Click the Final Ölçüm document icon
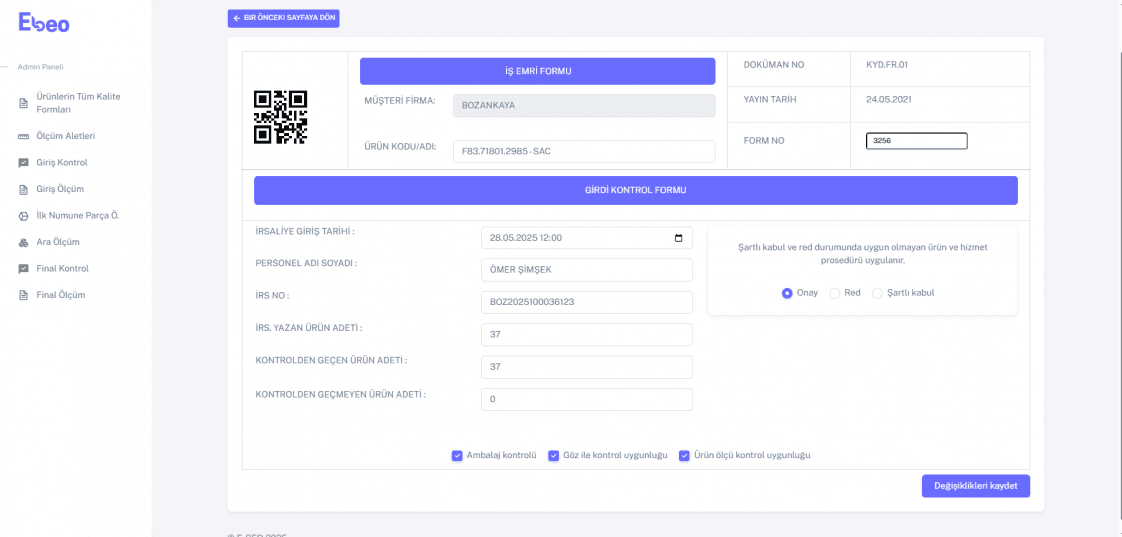 click(x=23, y=295)
